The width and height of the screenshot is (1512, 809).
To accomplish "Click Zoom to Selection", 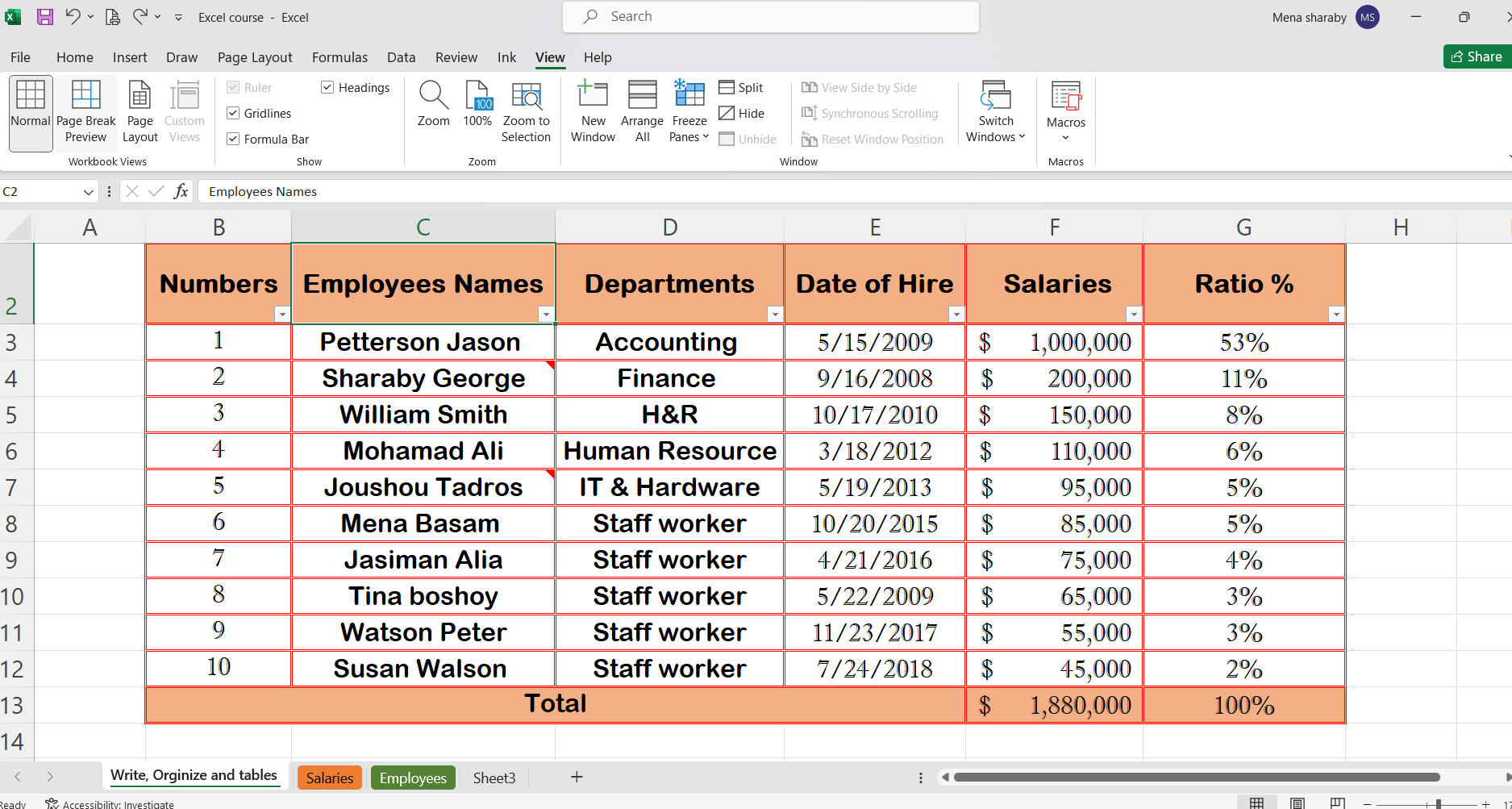I will [526, 113].
